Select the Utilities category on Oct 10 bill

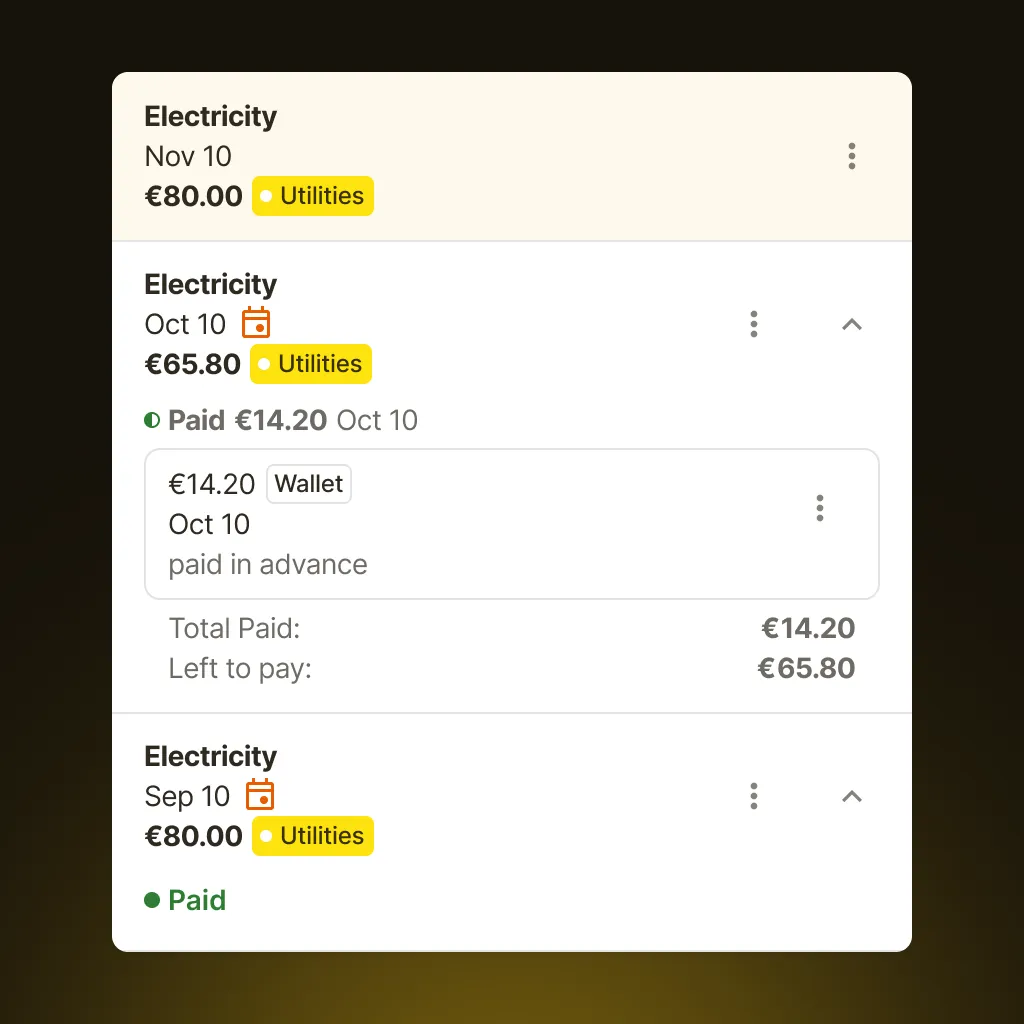pos(310,364)
